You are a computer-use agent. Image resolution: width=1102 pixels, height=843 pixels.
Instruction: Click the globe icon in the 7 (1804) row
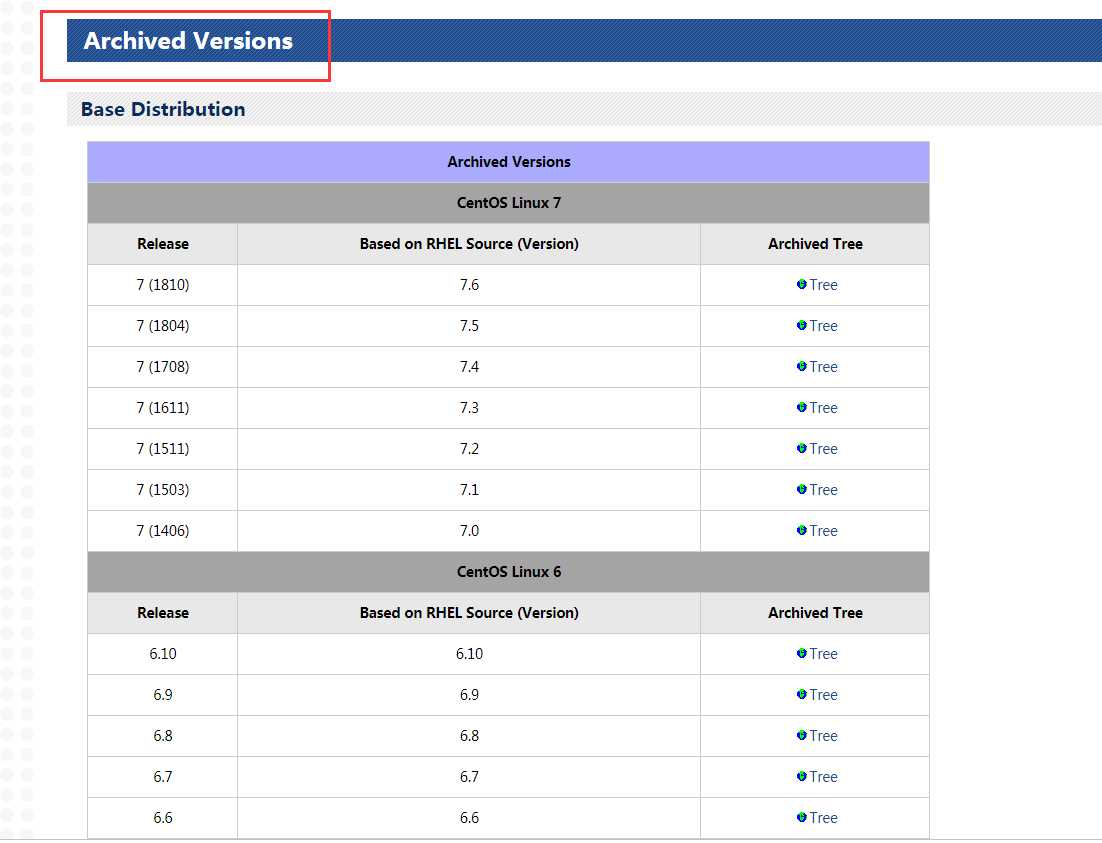pos(801,325)
